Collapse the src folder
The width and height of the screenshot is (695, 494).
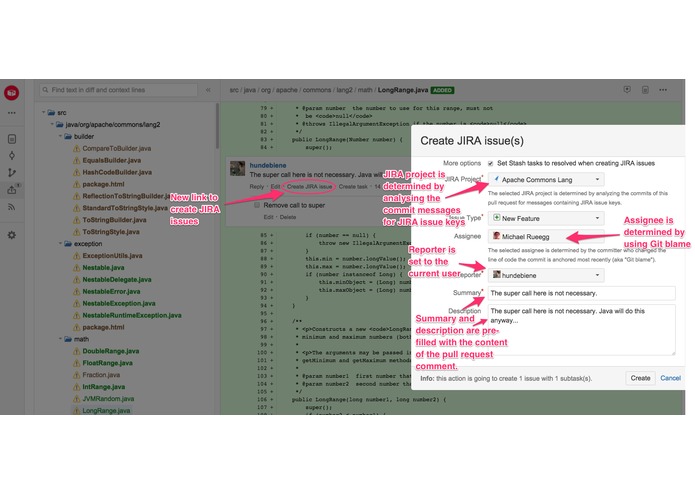(x=43, y=113)
